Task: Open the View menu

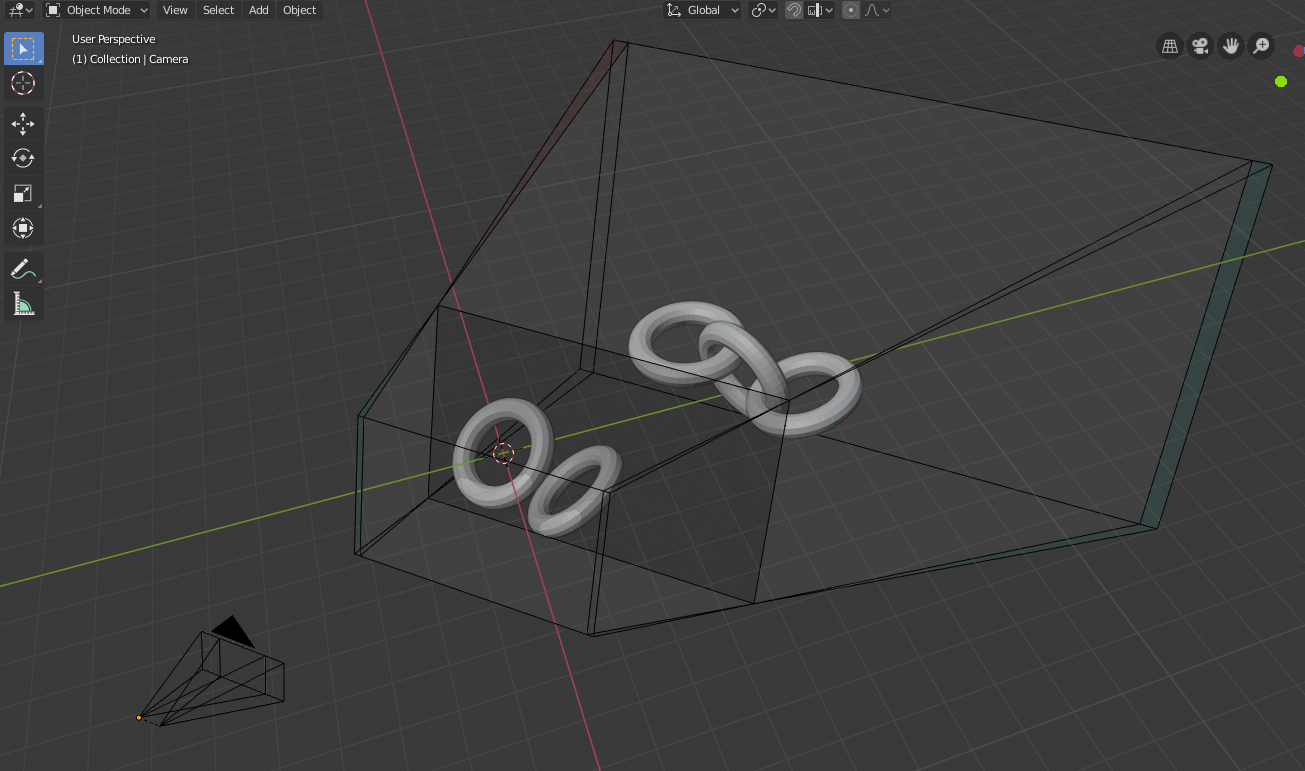Action: [175, 10]
